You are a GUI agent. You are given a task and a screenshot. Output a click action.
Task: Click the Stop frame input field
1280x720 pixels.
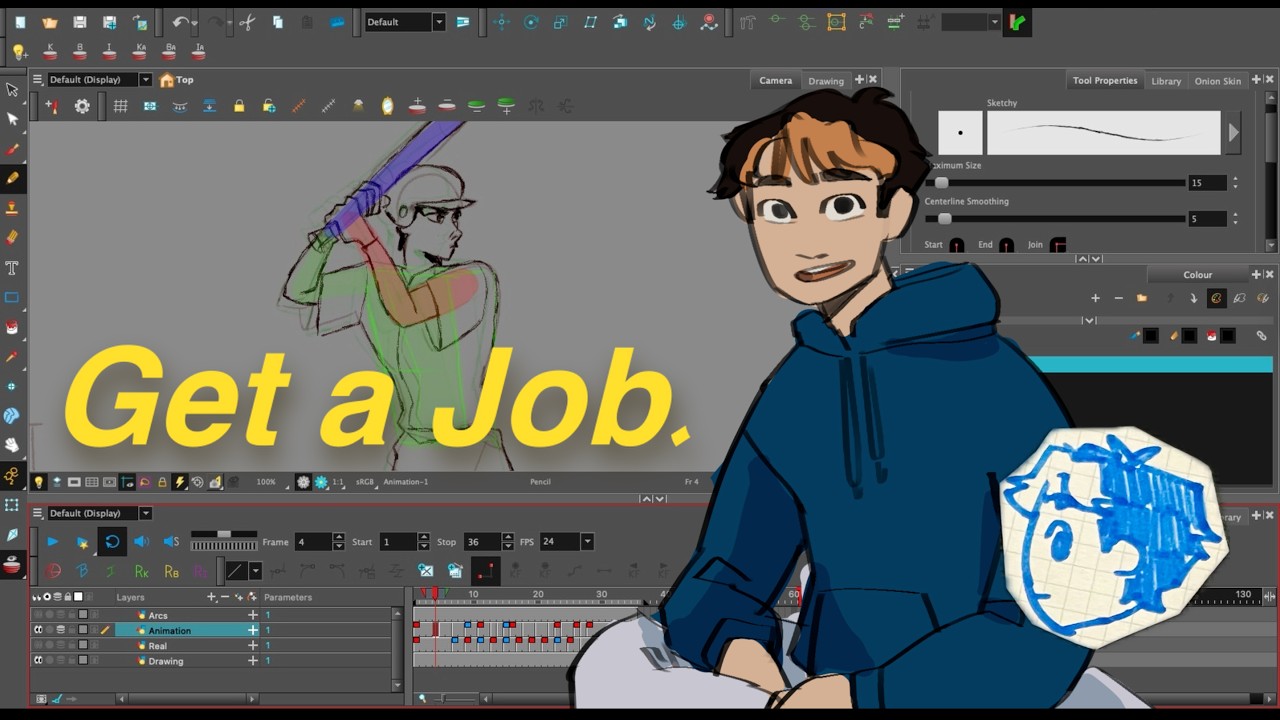484,542
